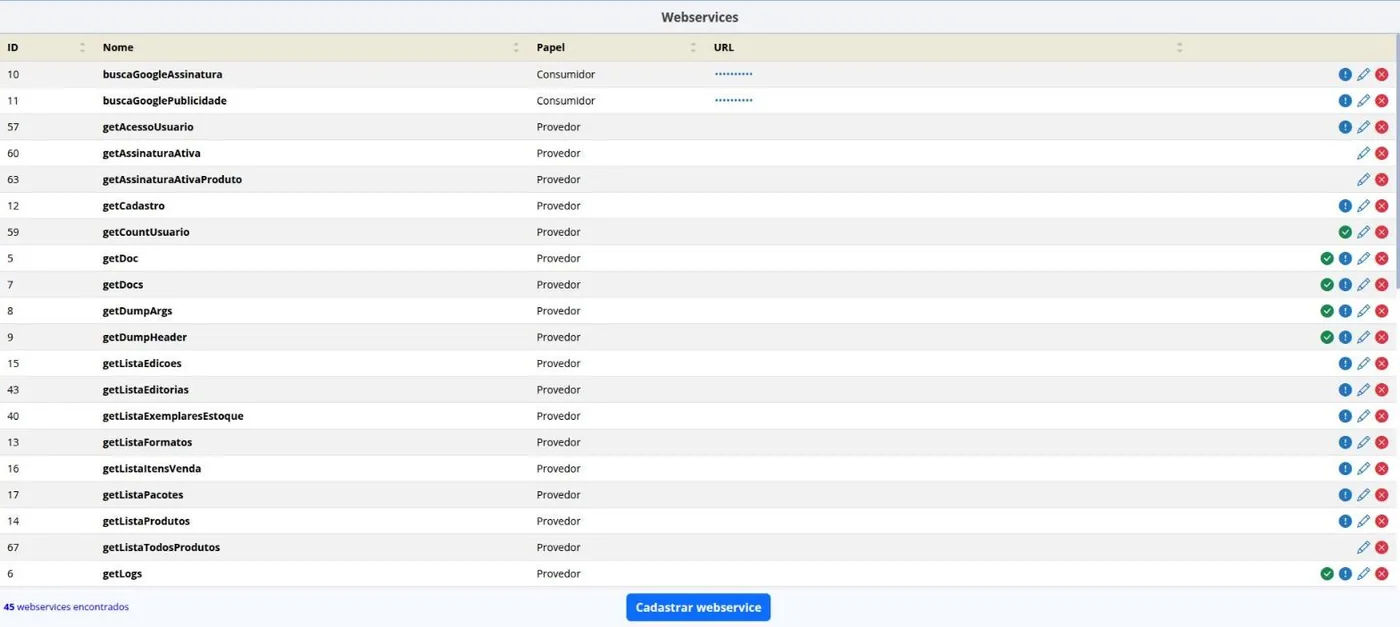Delete getListaPacotes using the red X icon

click(1382, 495)
